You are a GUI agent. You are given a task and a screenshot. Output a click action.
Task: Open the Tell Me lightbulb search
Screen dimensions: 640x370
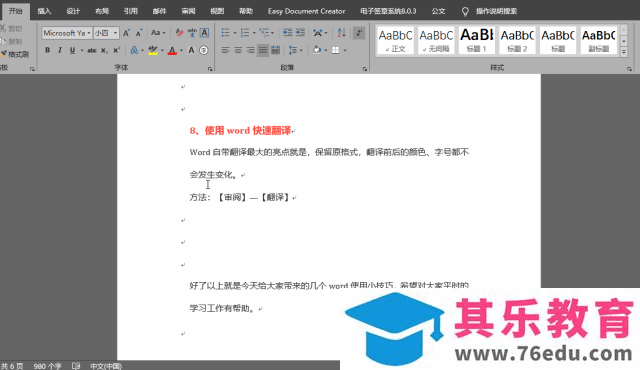[x=465, y=11]
